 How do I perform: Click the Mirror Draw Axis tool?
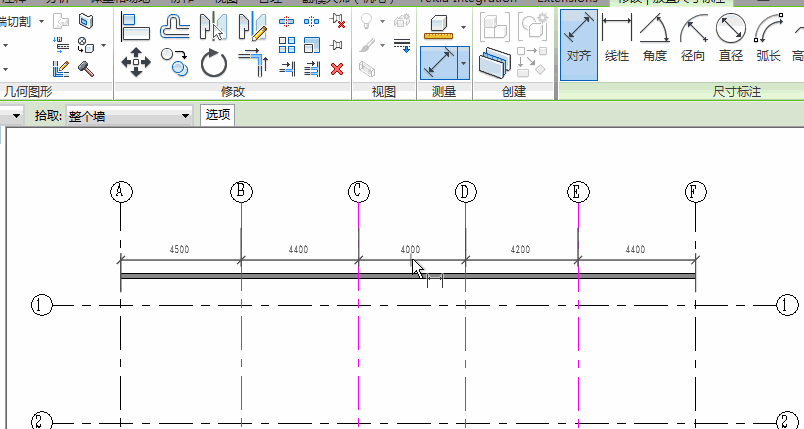(x=251, y=27)
